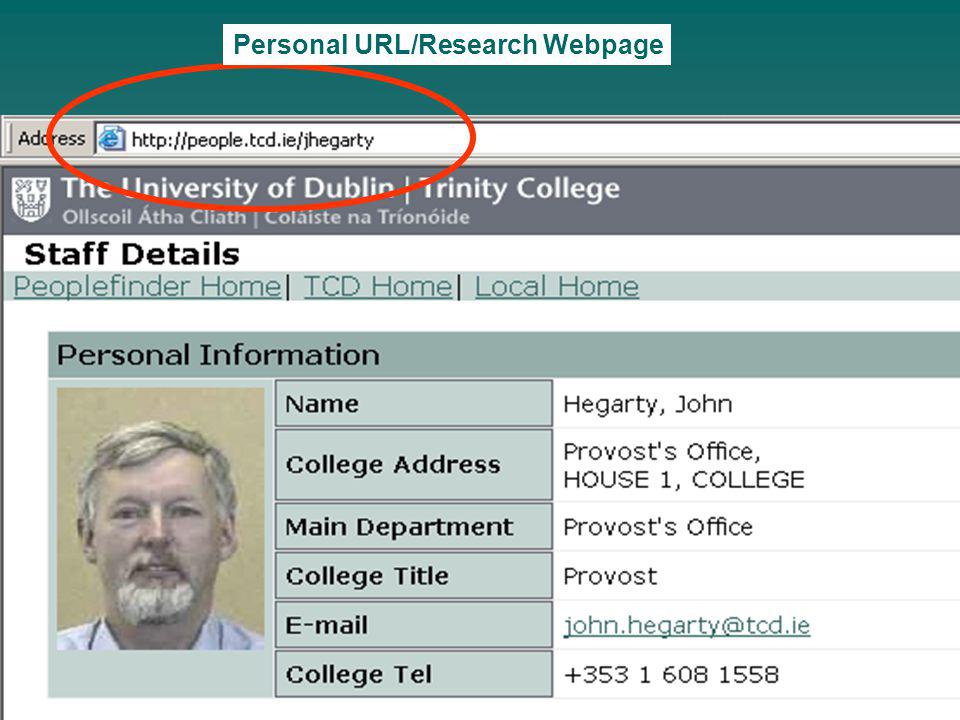
Task: Click the College Address label cell
Action: click(414, 465)
